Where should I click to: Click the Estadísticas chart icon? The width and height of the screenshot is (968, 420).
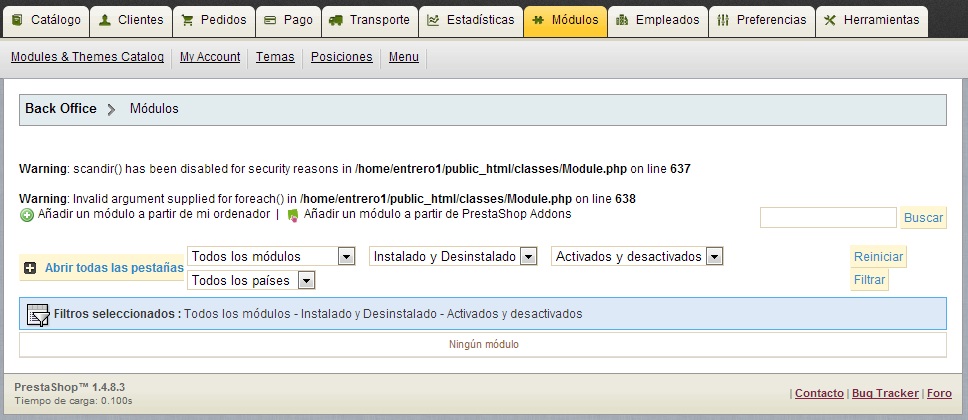tap(433, 20)
